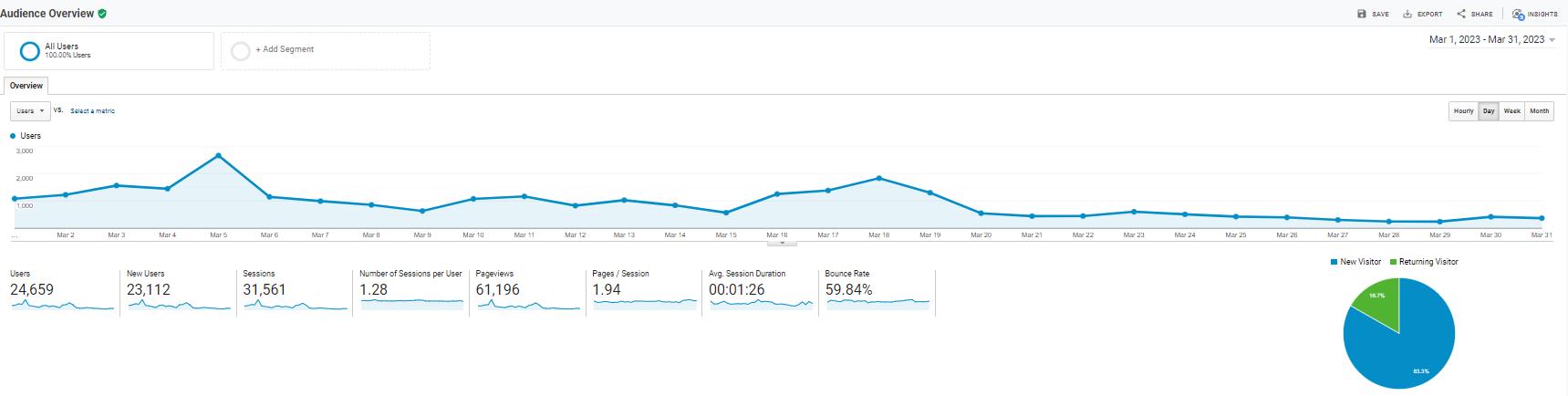Click Avg. Session Duration 00:01:26
This screenshot has height=396, width=1568.
click(761, 291)
